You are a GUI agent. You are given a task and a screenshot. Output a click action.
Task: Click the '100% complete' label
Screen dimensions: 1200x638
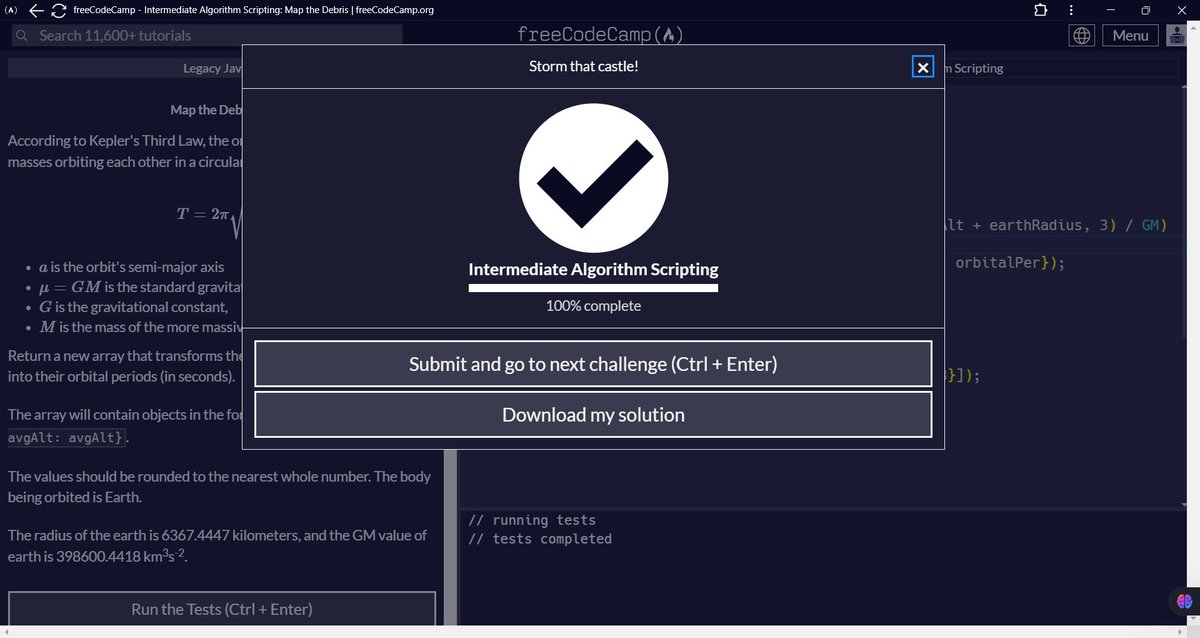[x=593, y=306]
